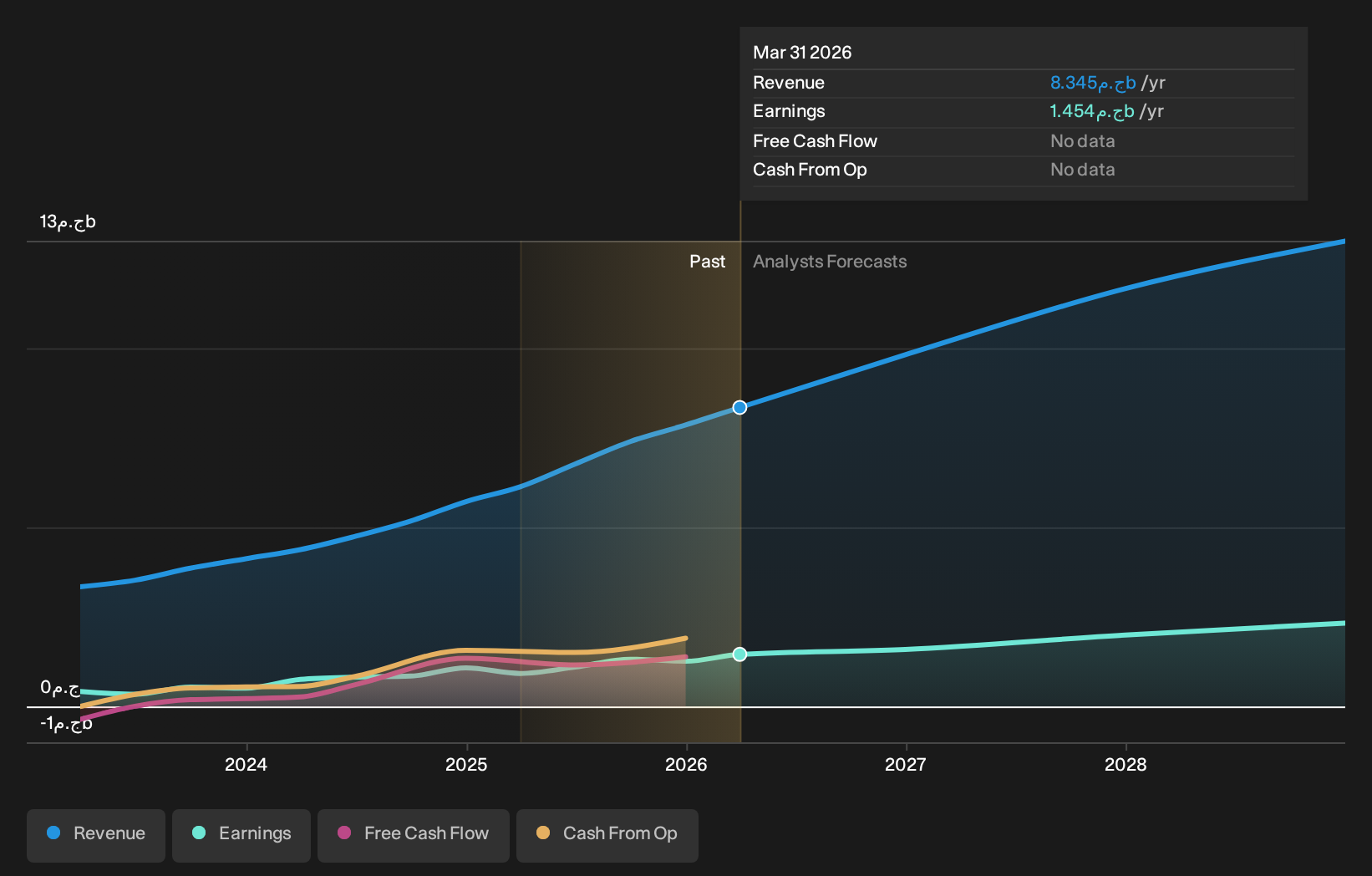Select the Earnings data point at Mar 2026

click(739, 654)
